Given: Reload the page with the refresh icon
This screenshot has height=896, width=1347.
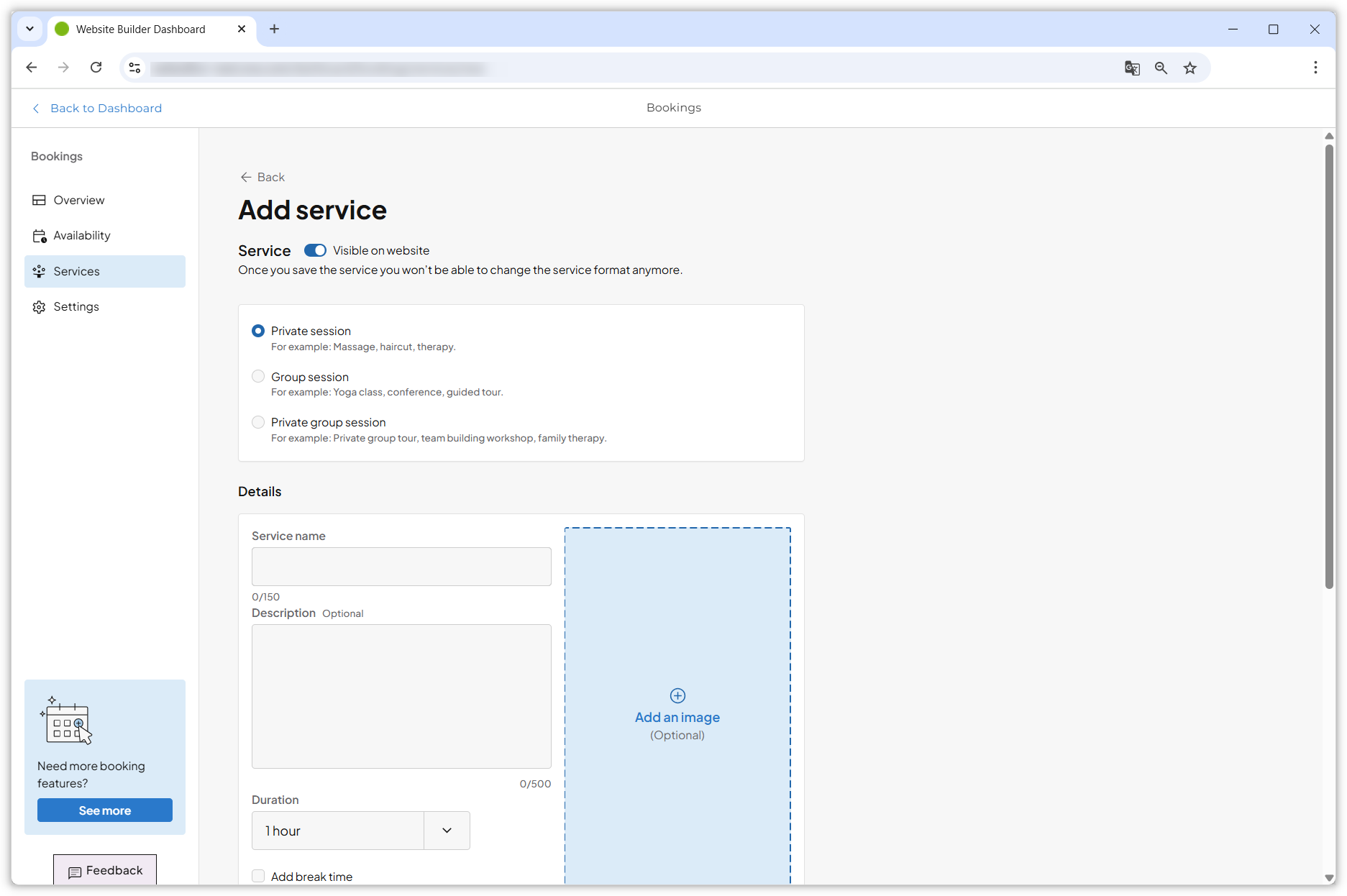Looking at the screenshot, I should click(96, 67).
